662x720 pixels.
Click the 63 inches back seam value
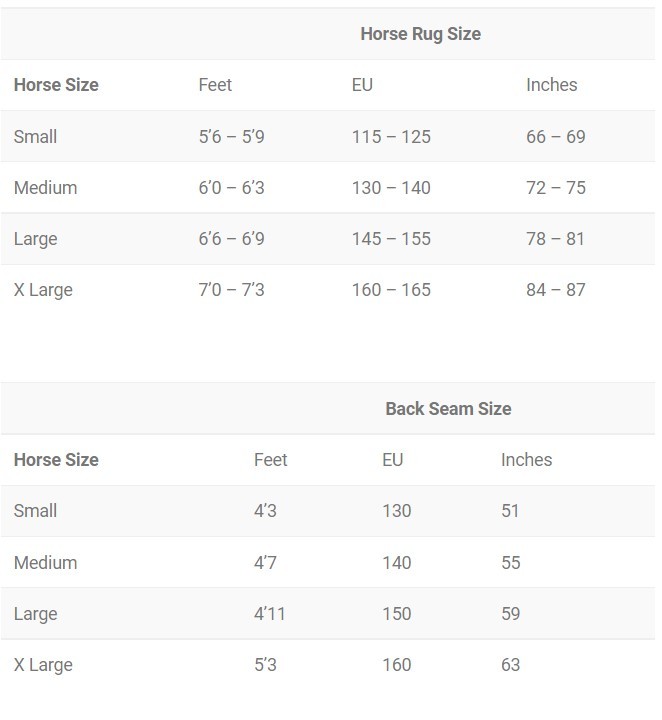pos(510,665)
